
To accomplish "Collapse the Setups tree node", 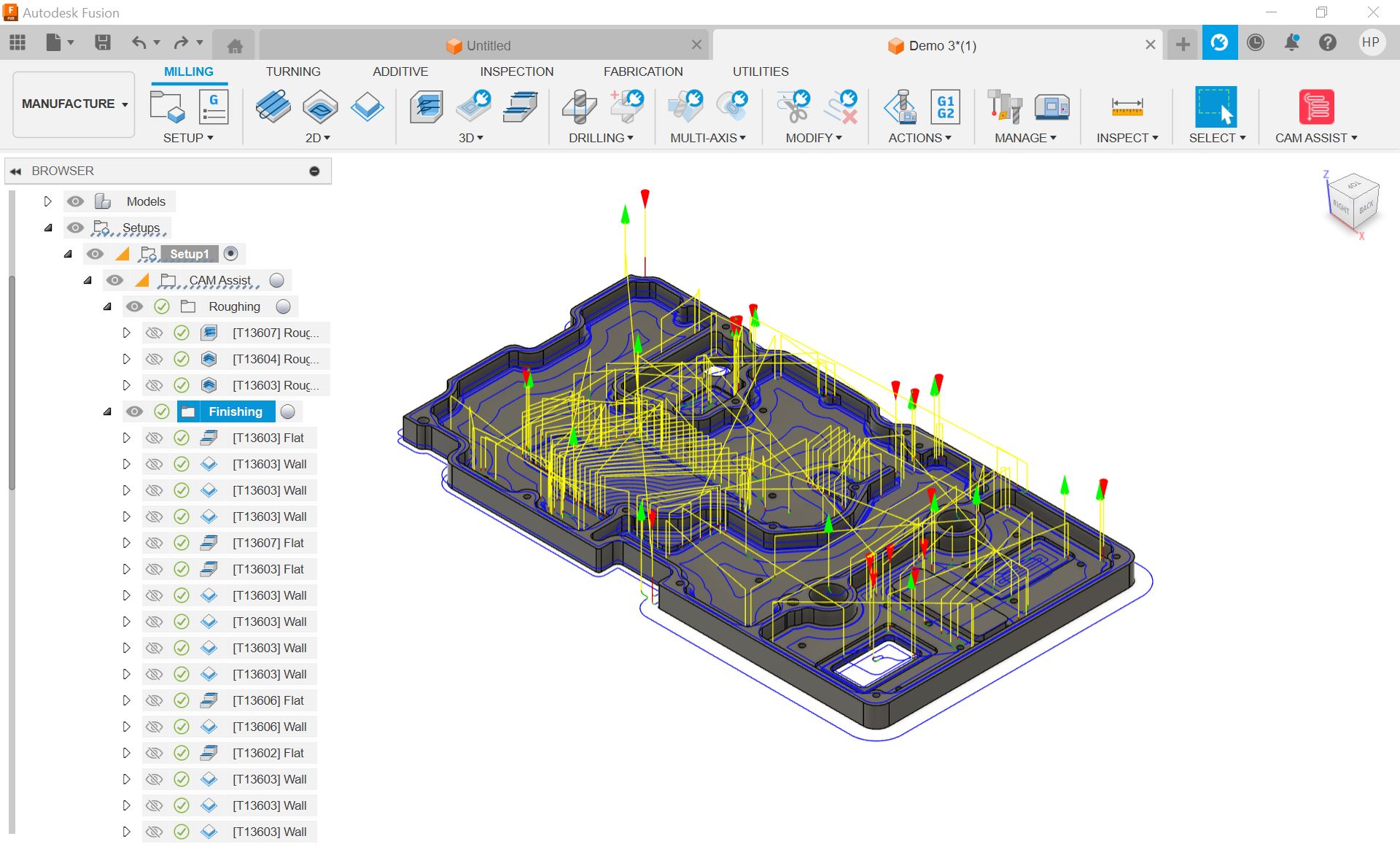I will coord(48,228).
